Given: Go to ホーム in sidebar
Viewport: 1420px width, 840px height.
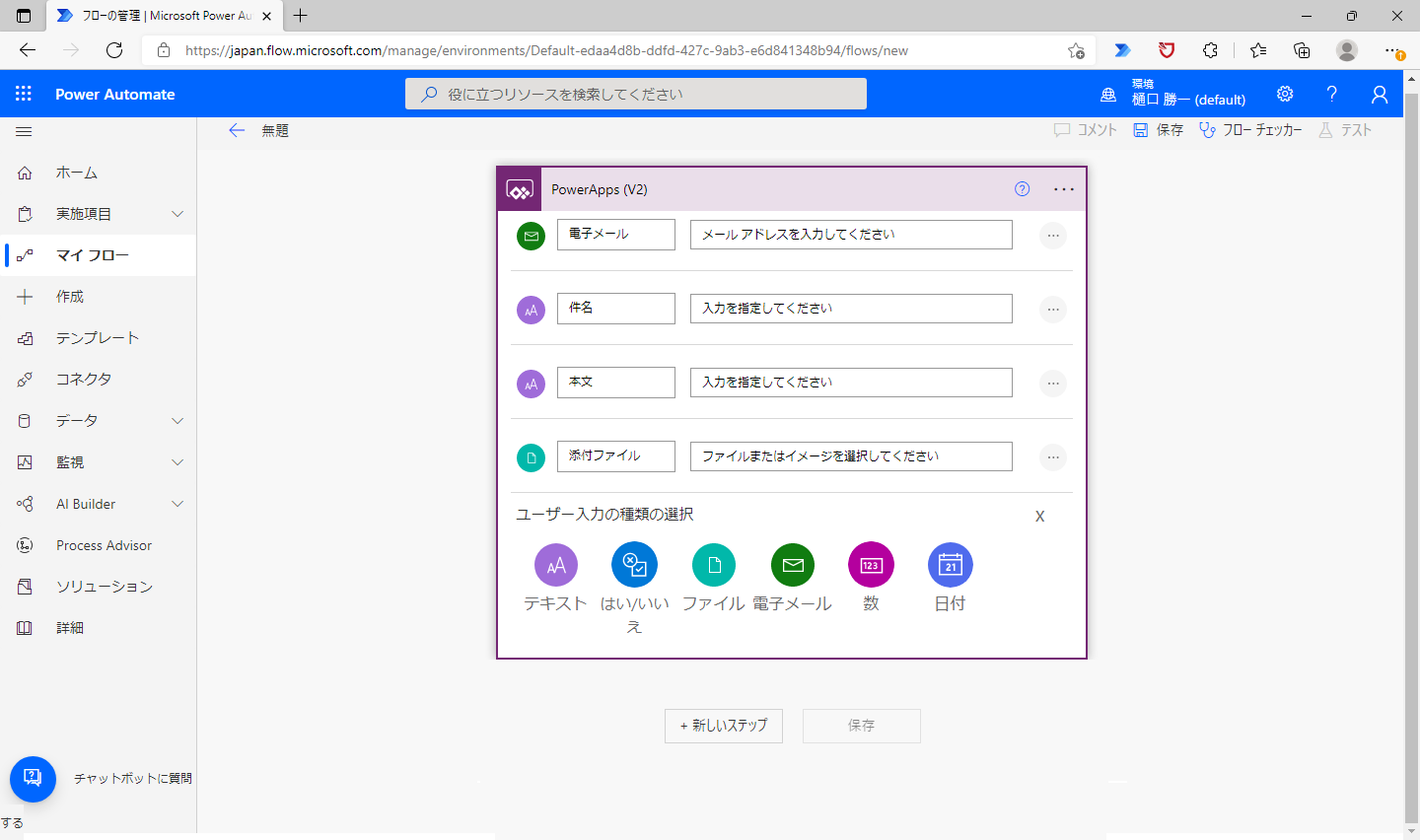Looking at the screenshot, I should (99, 173).
